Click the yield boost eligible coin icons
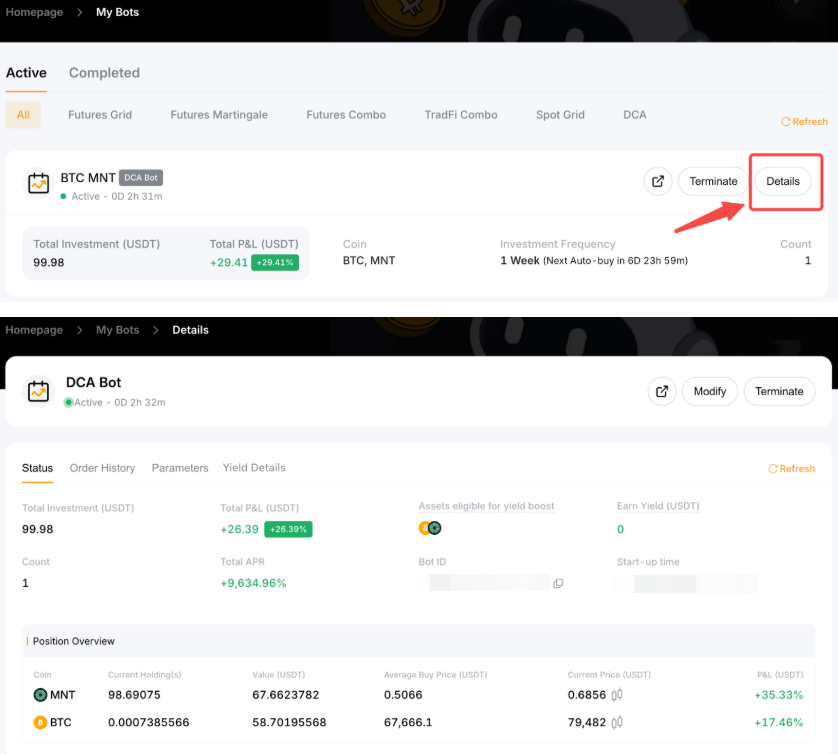 click(430, 528)
